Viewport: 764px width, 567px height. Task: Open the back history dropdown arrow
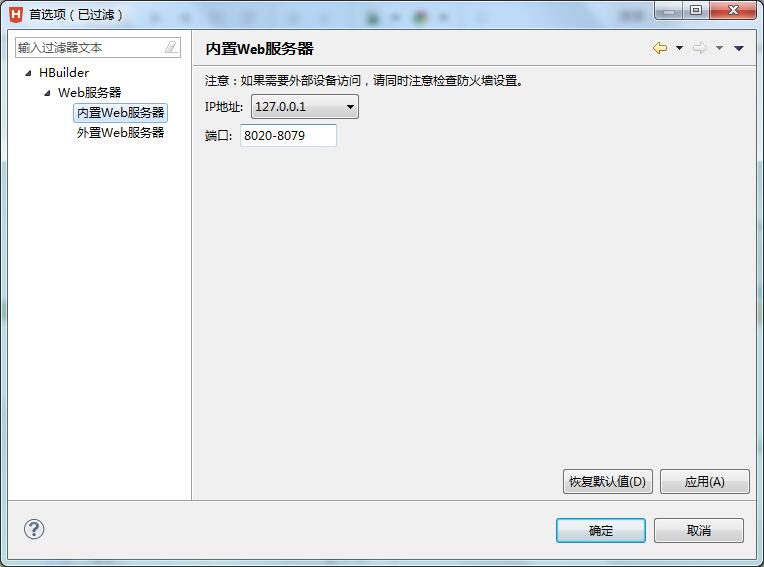[679, 48]
